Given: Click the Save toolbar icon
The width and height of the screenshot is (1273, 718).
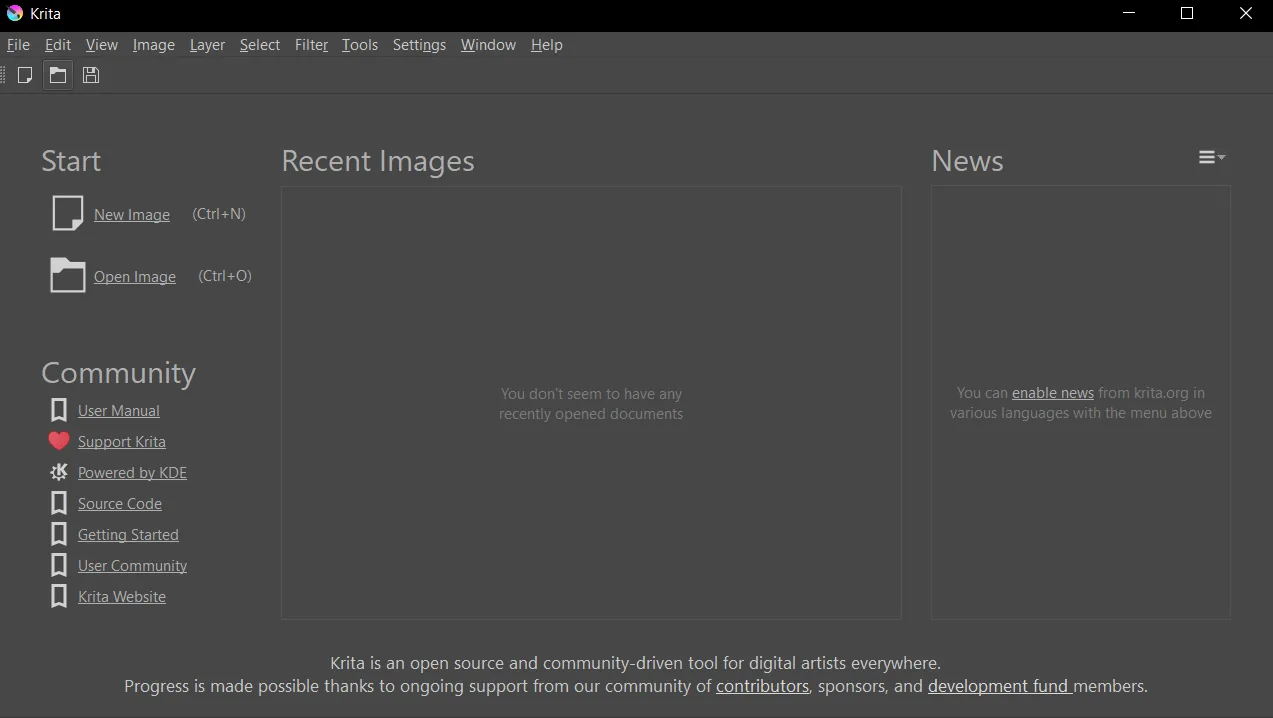Looking at the screenshot, I should point(91,75).
